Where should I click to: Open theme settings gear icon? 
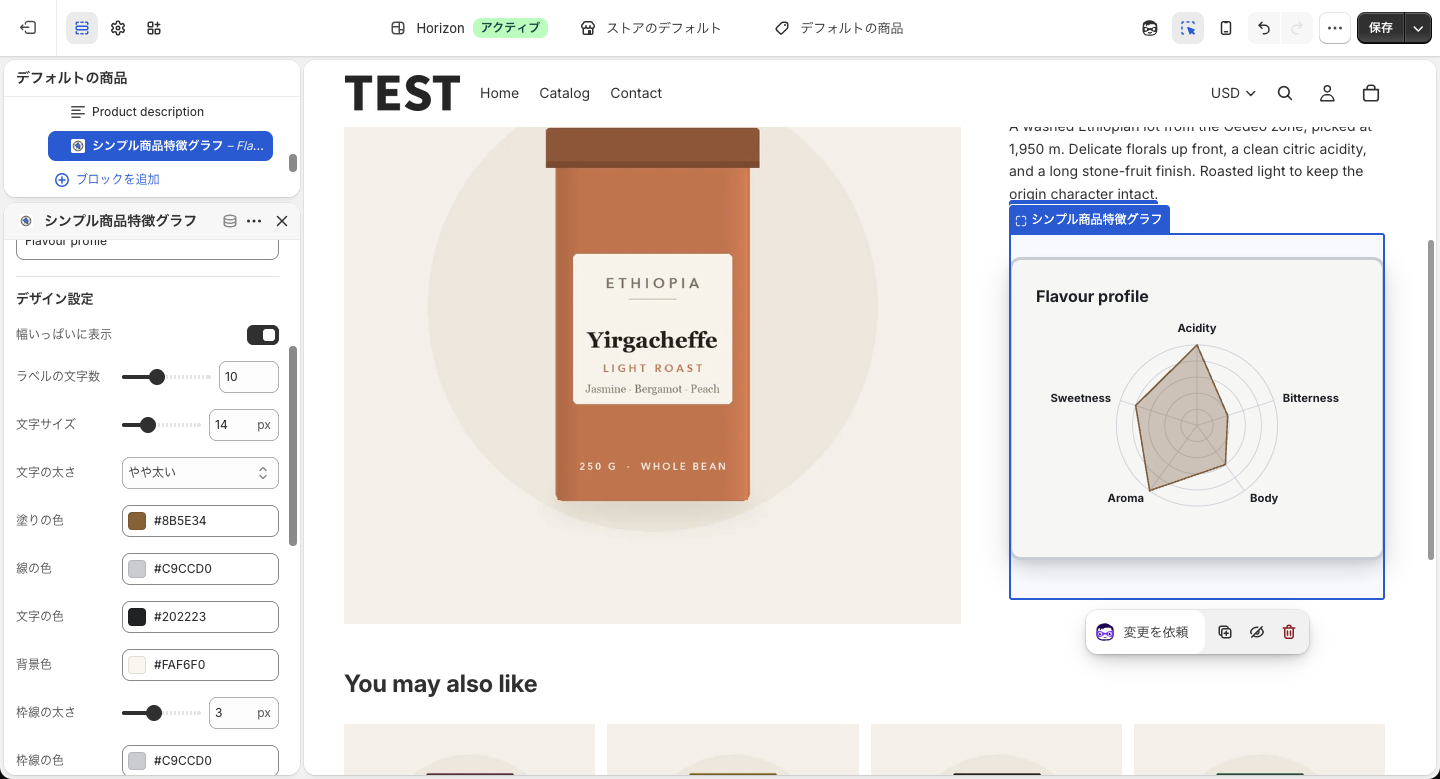pyautogui.click(x=118, y=28)
